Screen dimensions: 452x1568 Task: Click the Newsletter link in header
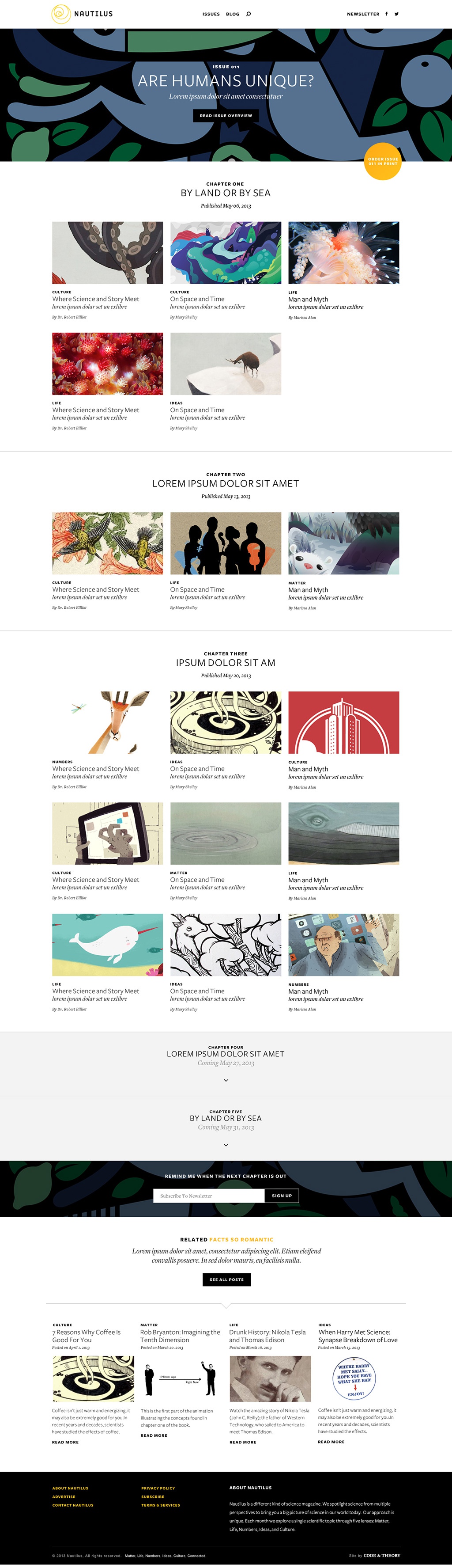point(363,14)
